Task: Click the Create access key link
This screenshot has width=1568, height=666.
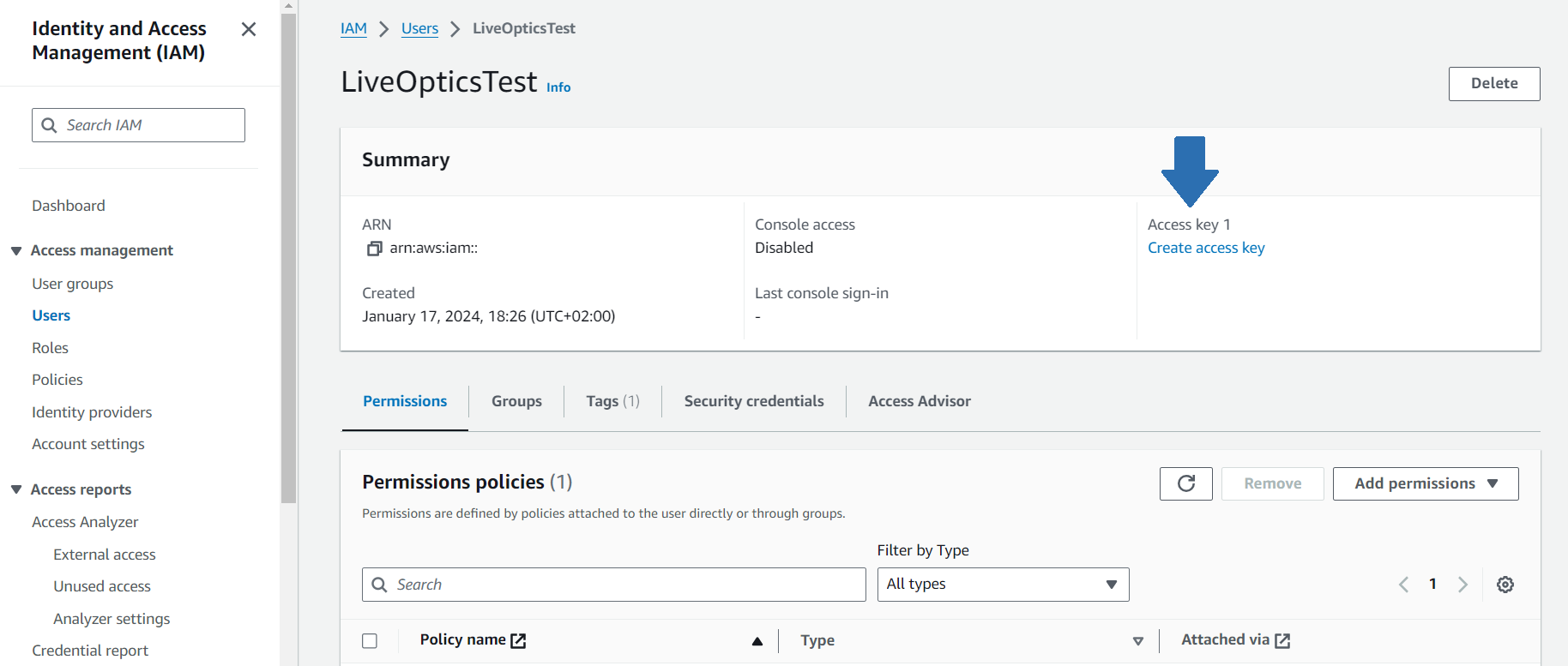Action: click(x=1206, y=248)
